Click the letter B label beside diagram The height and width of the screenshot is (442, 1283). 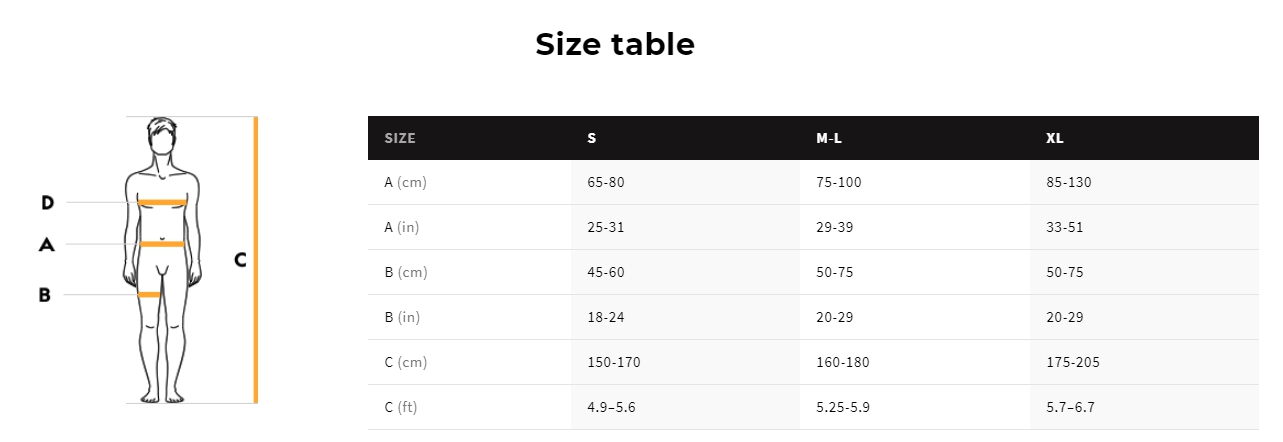tap(45, 295)
